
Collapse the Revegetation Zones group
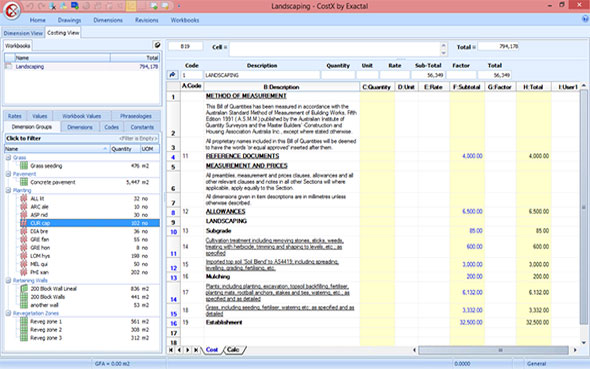coord(8,313)
